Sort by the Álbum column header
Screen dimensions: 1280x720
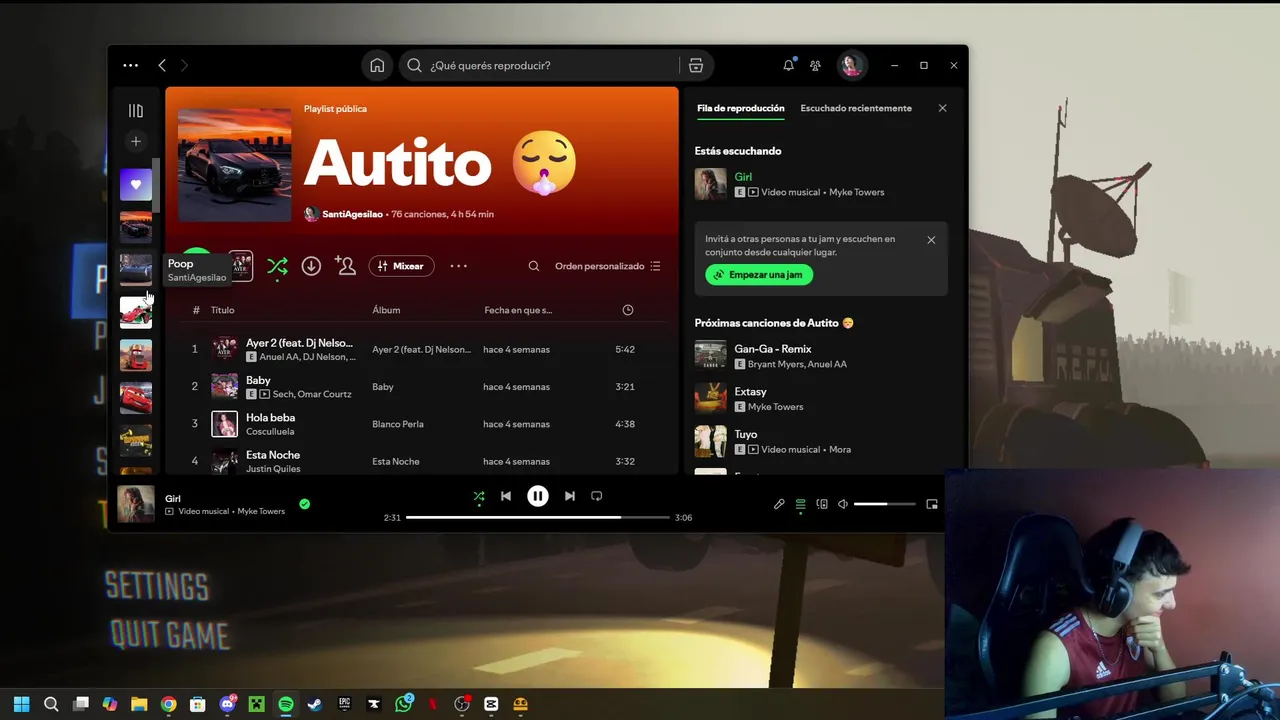386,310
